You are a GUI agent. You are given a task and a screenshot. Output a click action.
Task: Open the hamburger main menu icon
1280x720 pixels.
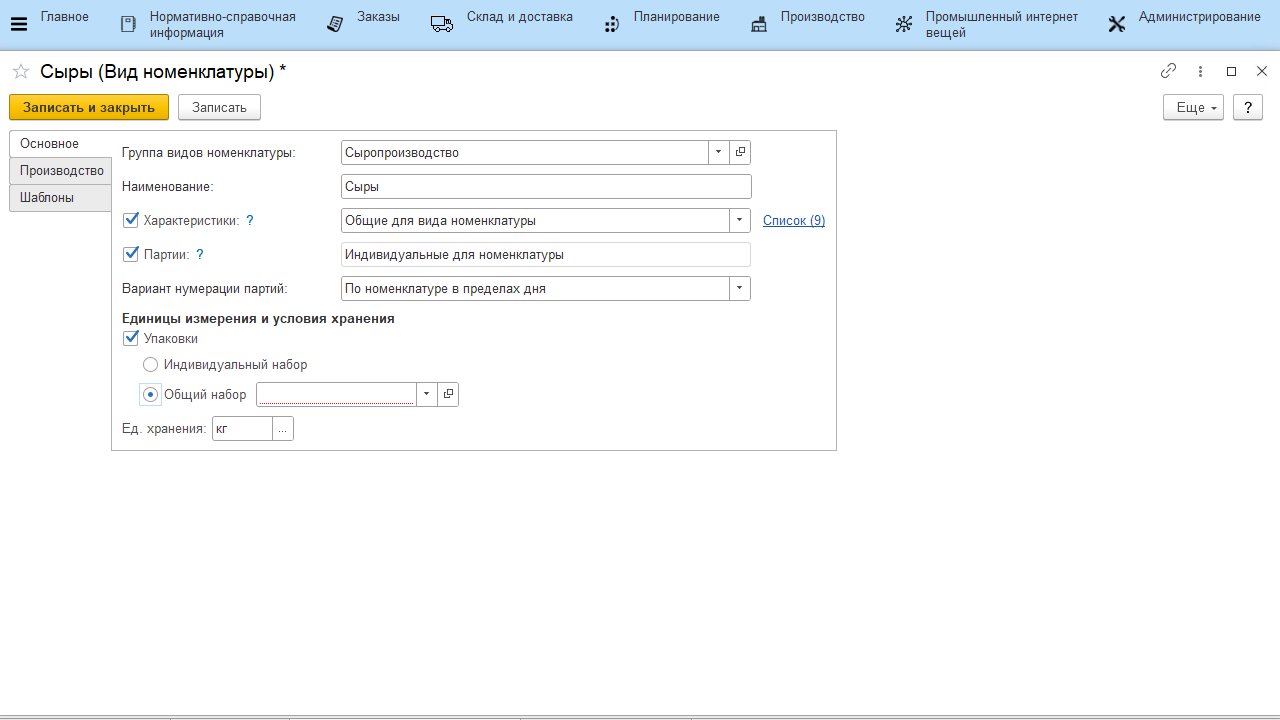click(x=19, y=24)
